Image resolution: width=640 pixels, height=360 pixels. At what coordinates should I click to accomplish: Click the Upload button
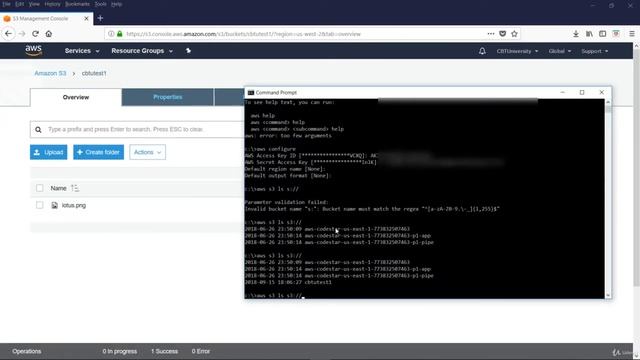coord(49,152)
